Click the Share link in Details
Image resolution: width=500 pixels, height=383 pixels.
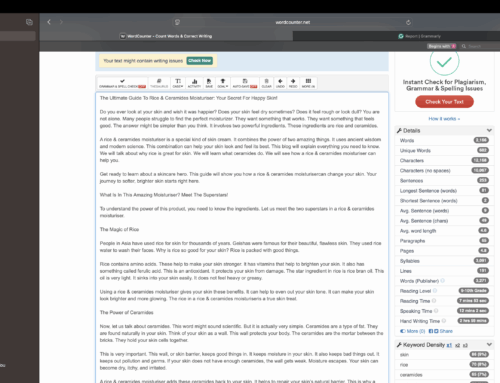[446, 331]
